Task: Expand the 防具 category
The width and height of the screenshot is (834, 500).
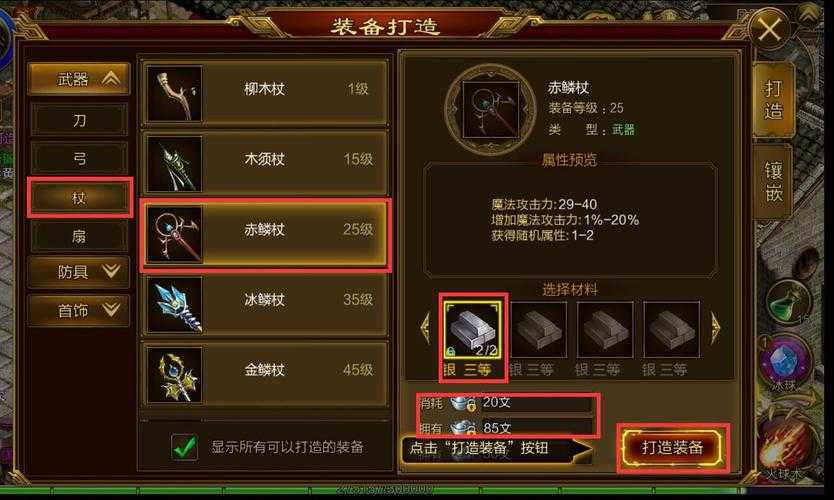Action: point(79,272)
